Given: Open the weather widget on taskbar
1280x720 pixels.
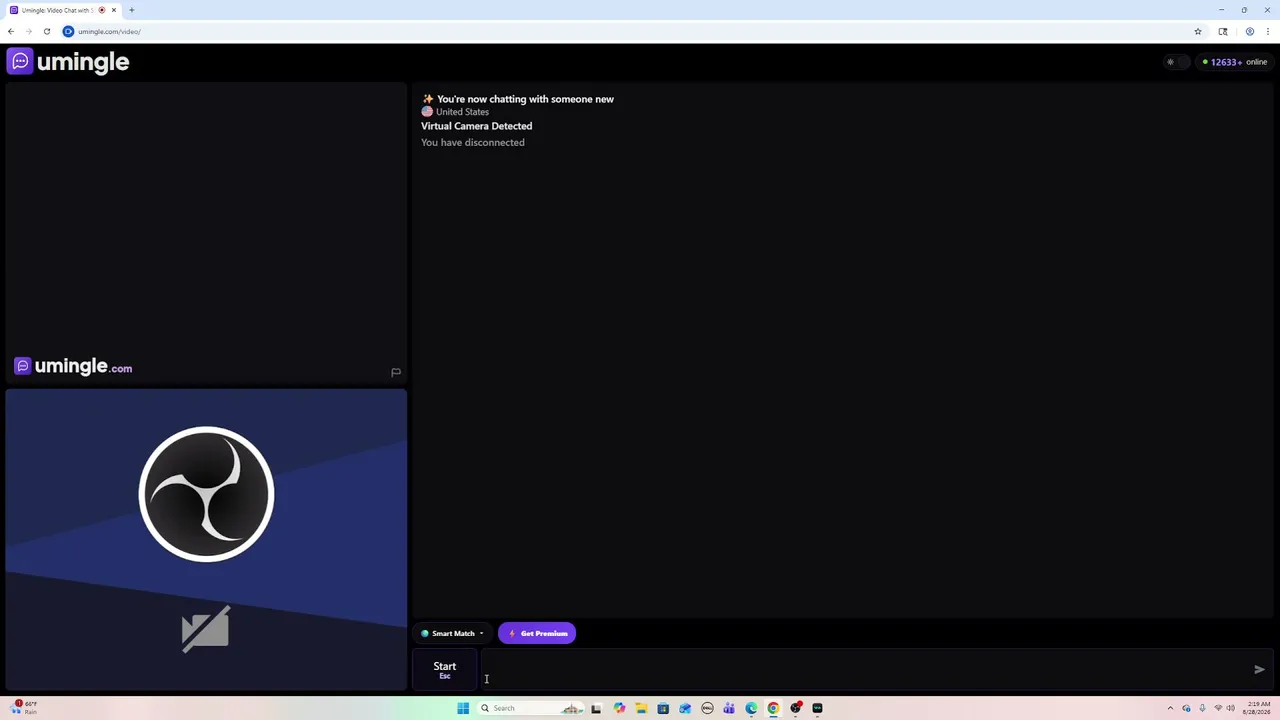Looking at the screenshot, I should (22, 708).
